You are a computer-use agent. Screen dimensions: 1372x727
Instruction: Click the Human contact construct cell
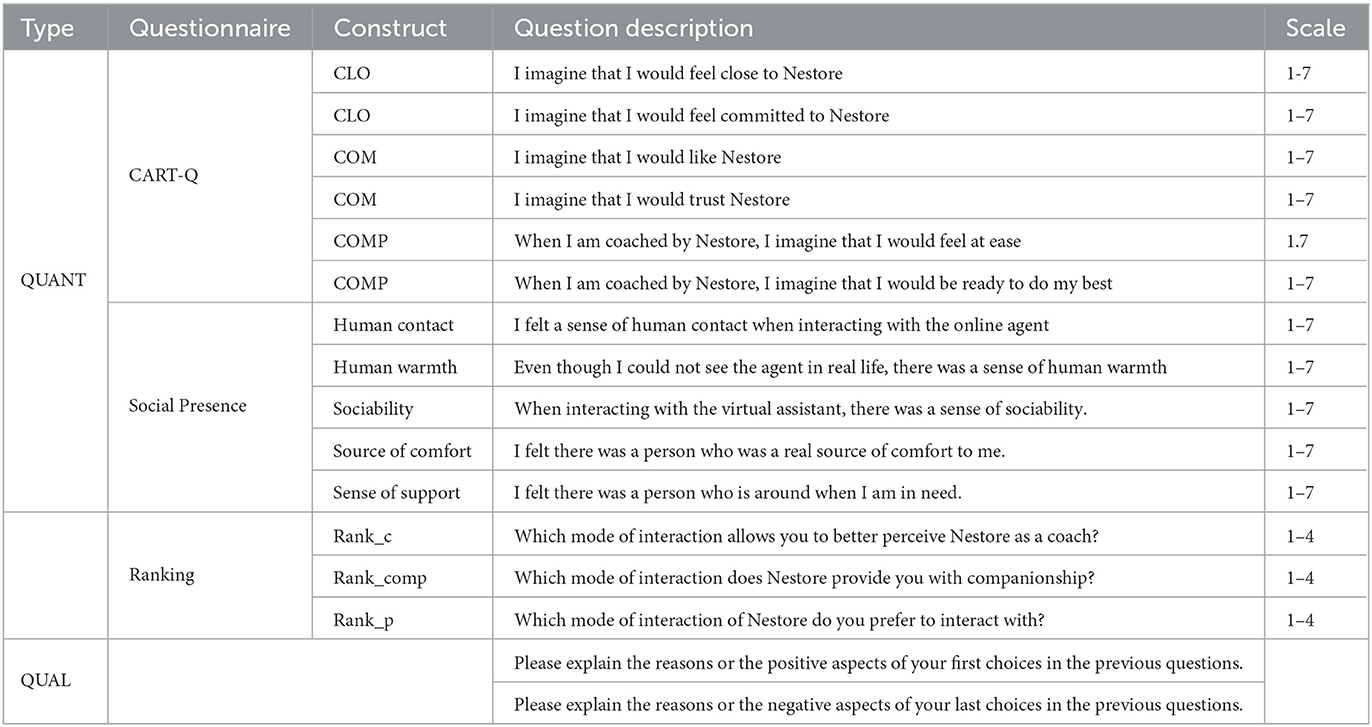point(393,325)
